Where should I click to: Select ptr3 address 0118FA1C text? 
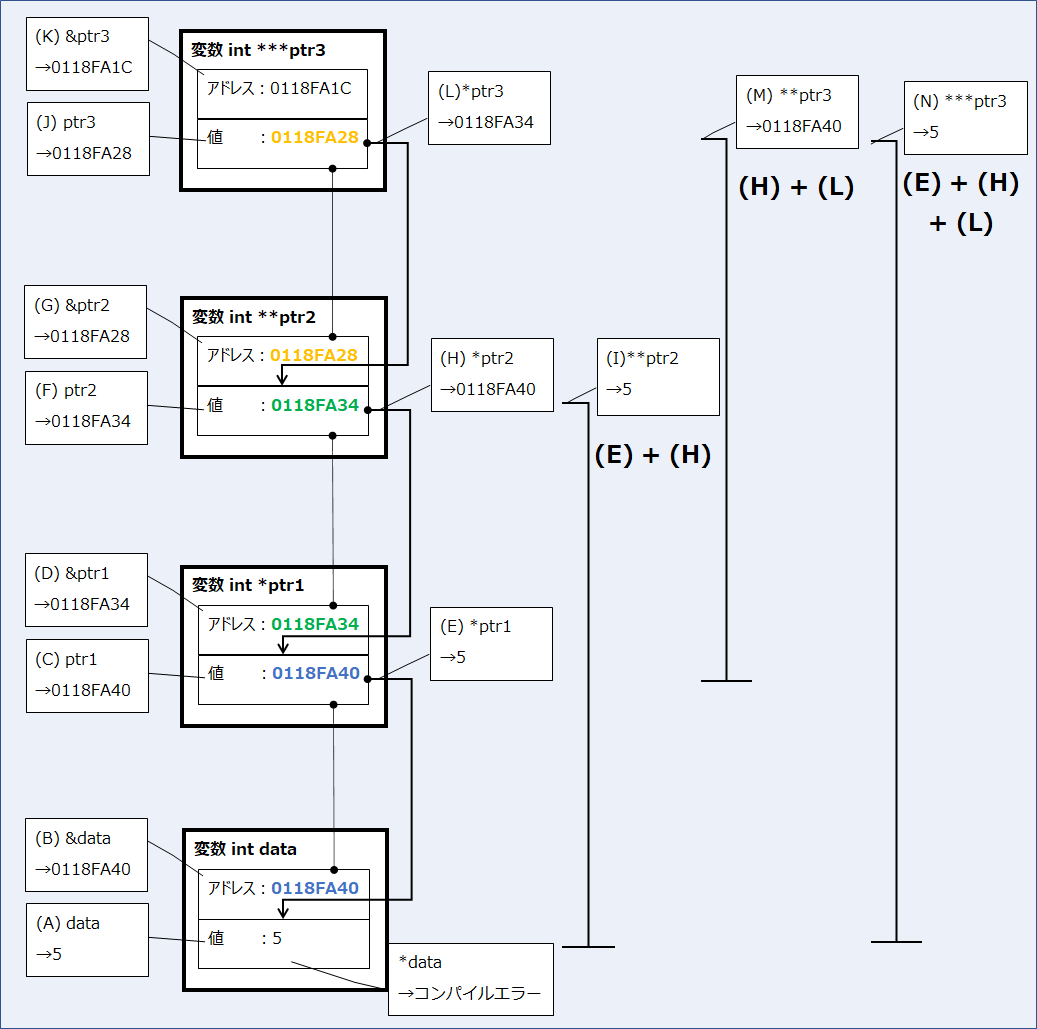click(x=311, y=88)
